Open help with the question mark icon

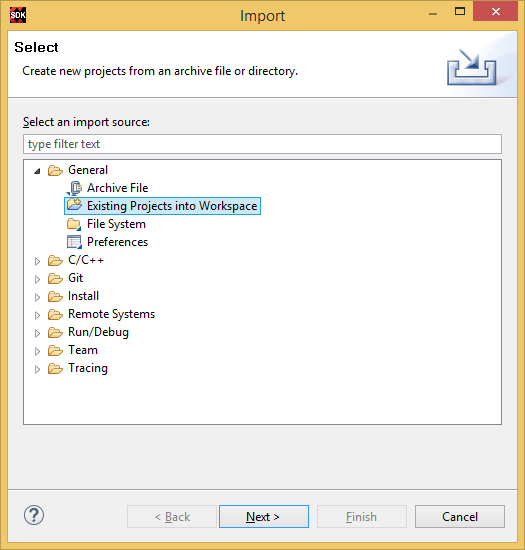click(x=34, y=515)
